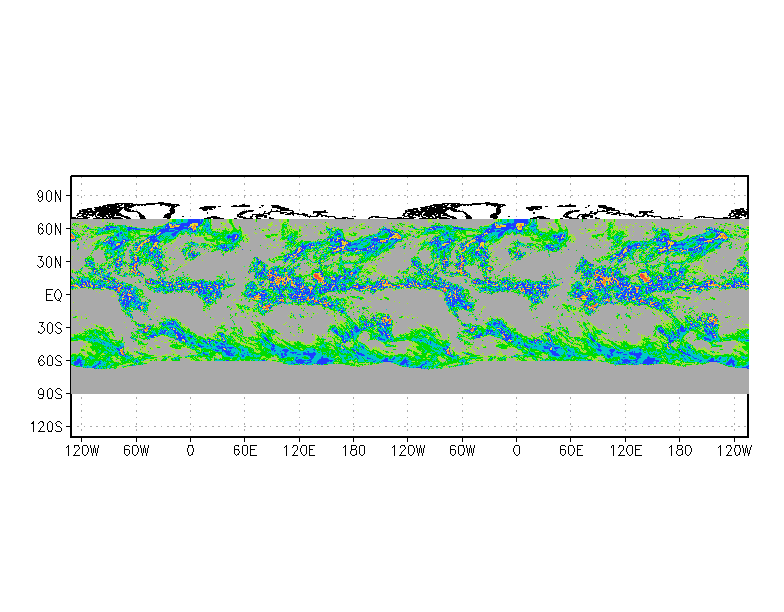Click the 30S latitude label
Viewport: 784px width, 612px height.
[x=49, y=328]
